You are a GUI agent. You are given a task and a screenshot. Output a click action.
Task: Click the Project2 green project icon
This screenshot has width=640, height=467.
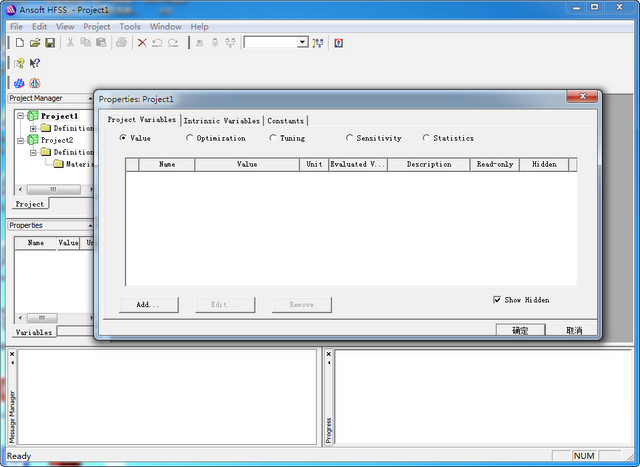click(33, 140)
